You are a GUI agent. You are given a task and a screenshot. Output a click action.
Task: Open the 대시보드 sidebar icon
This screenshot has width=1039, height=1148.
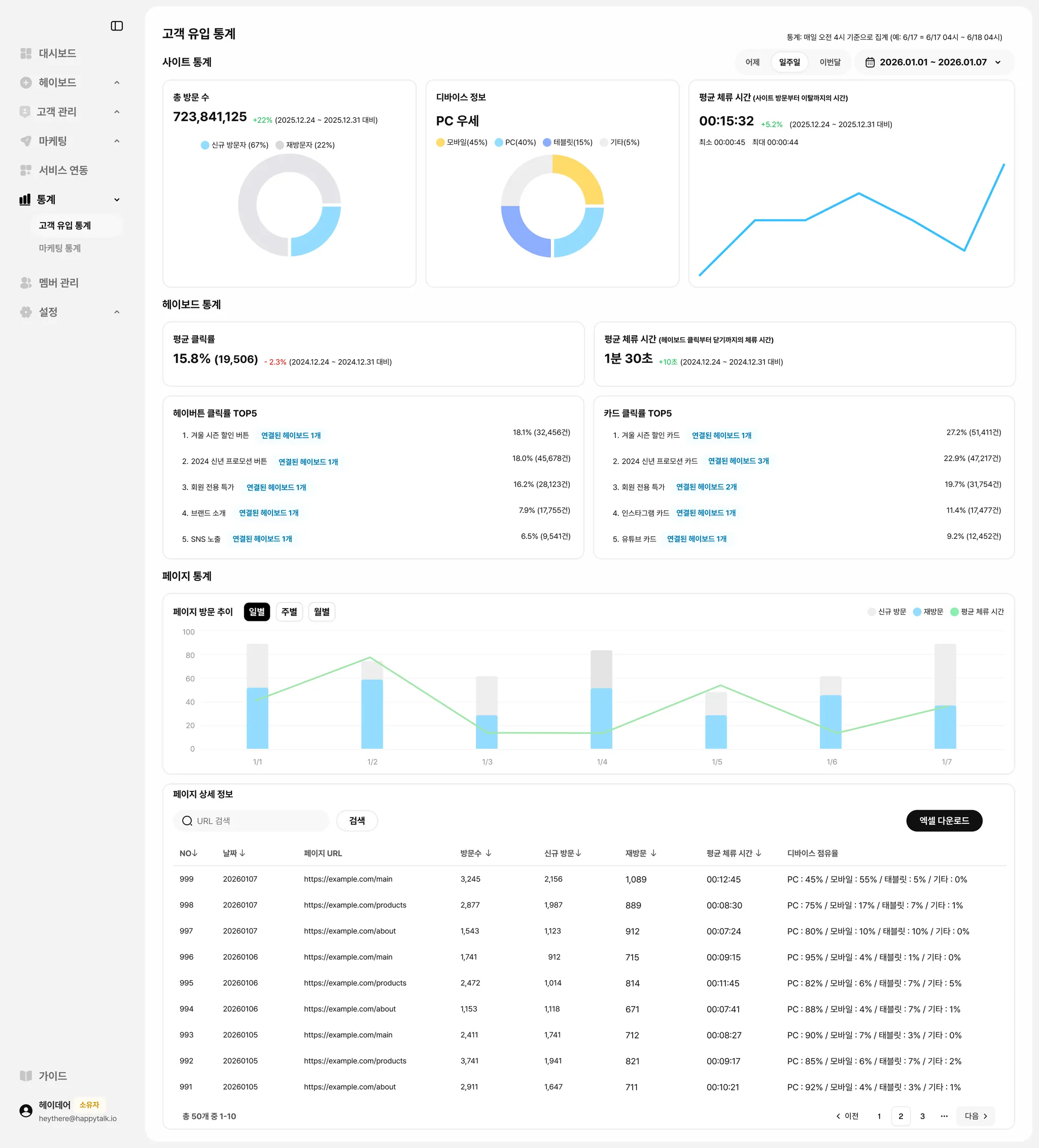pyautogui.click(x=26, y=54)
